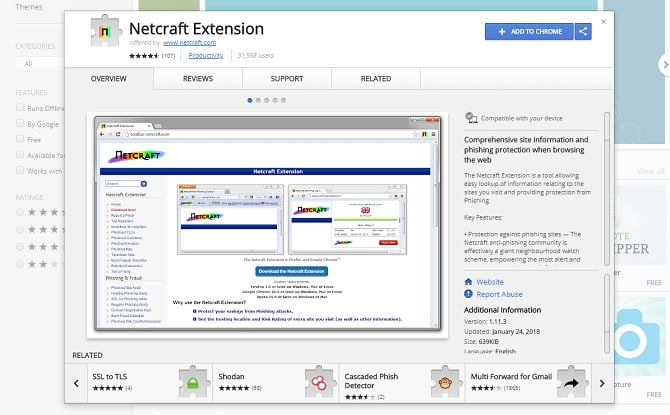Click the Updated January 24, 2018 text

coord(502,332)
